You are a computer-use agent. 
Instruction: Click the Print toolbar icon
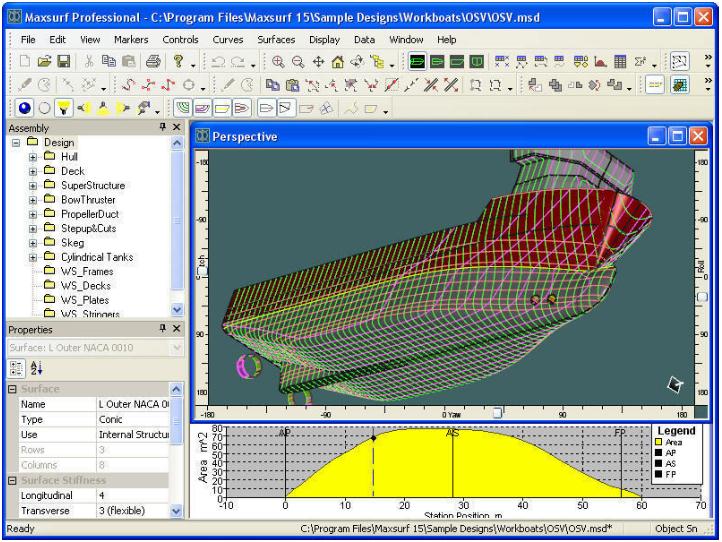(155, 62)
